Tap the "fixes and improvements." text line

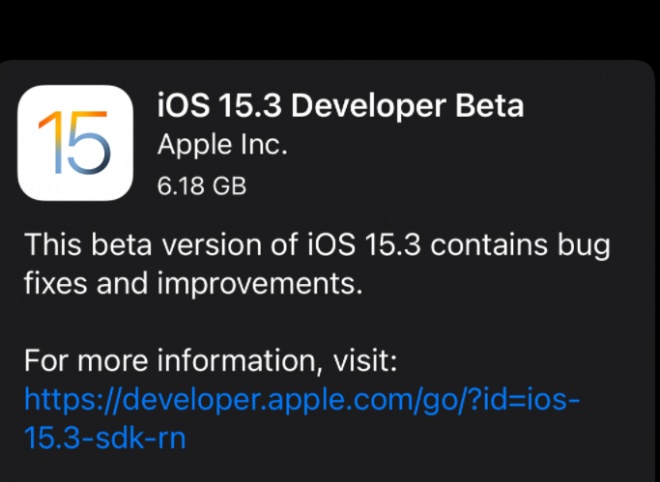tap(193, 283)
